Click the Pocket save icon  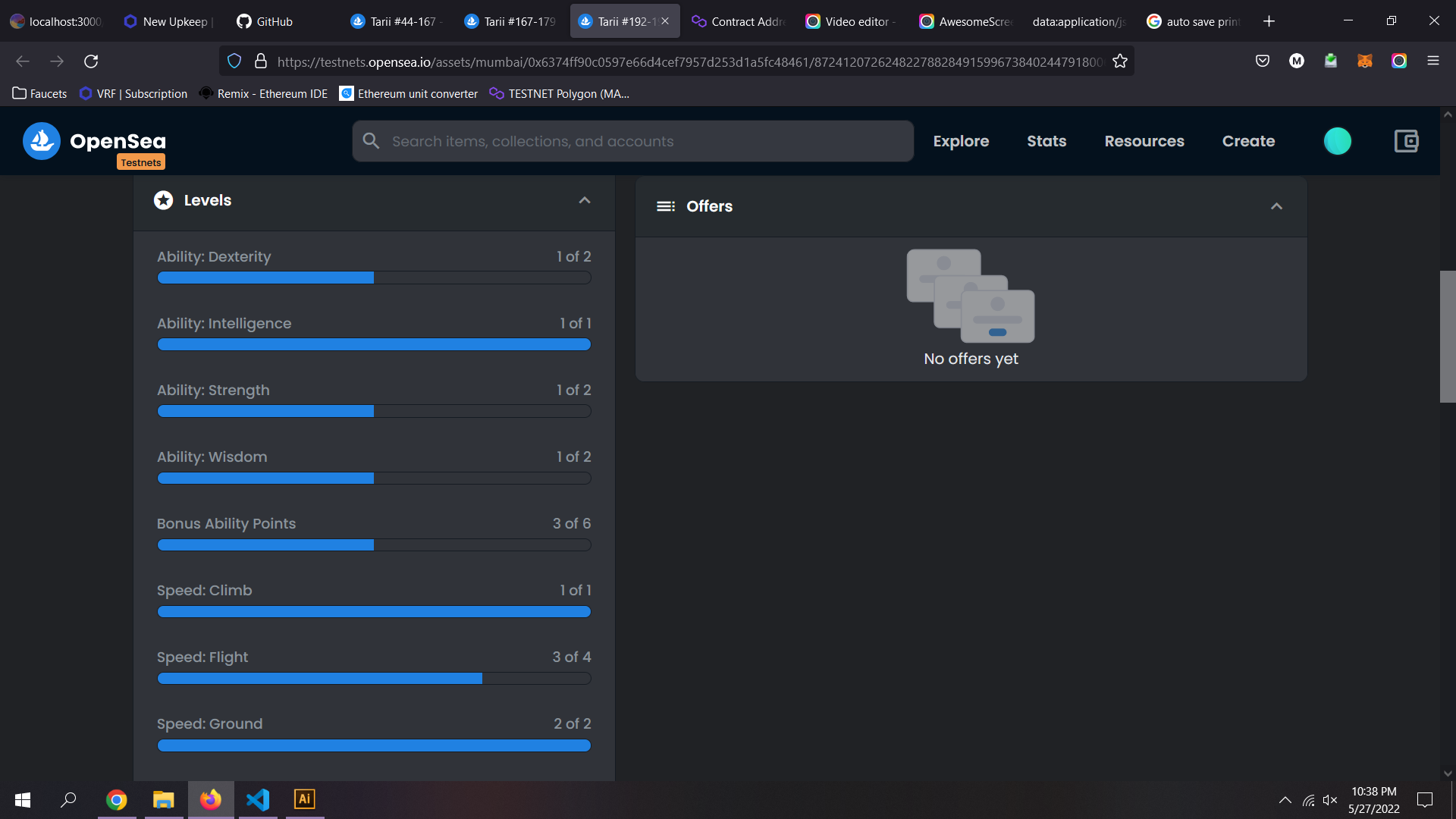[x=1263, y=61]
